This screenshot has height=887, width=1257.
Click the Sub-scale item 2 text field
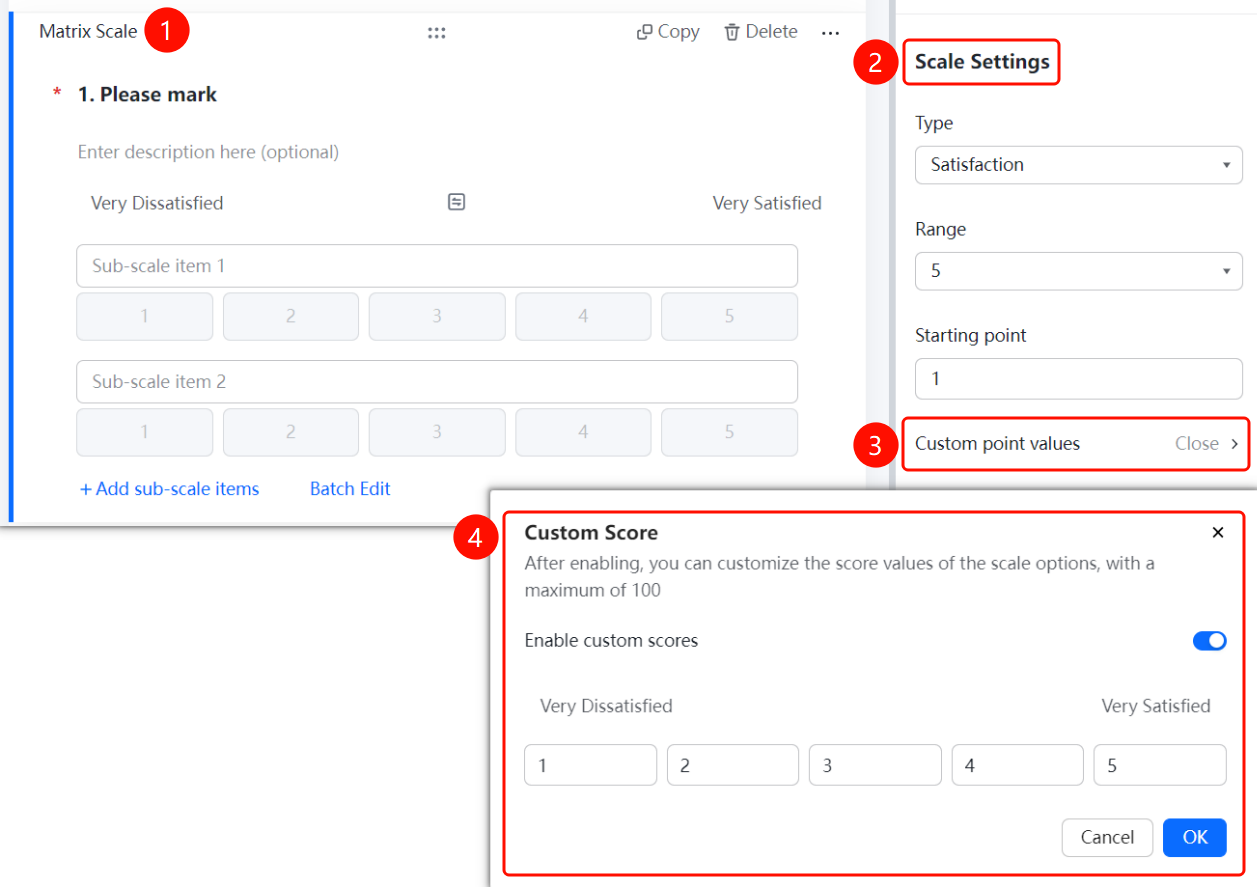click(437, 382)
